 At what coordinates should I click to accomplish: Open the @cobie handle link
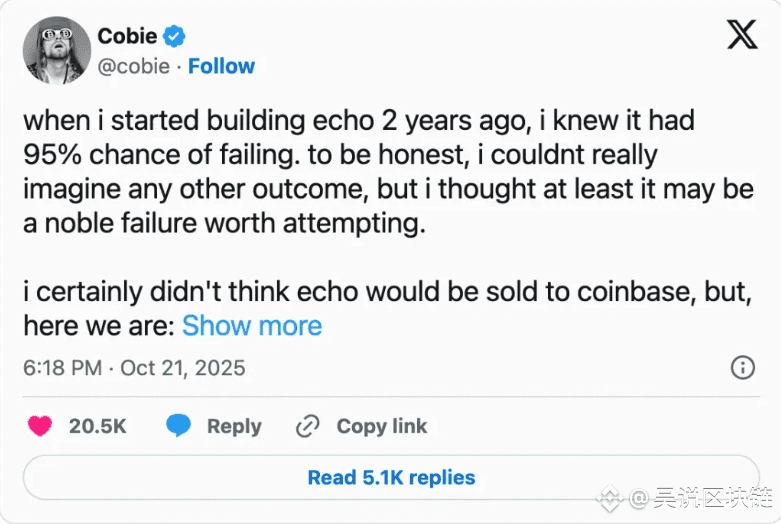click(x=133, y=66)
